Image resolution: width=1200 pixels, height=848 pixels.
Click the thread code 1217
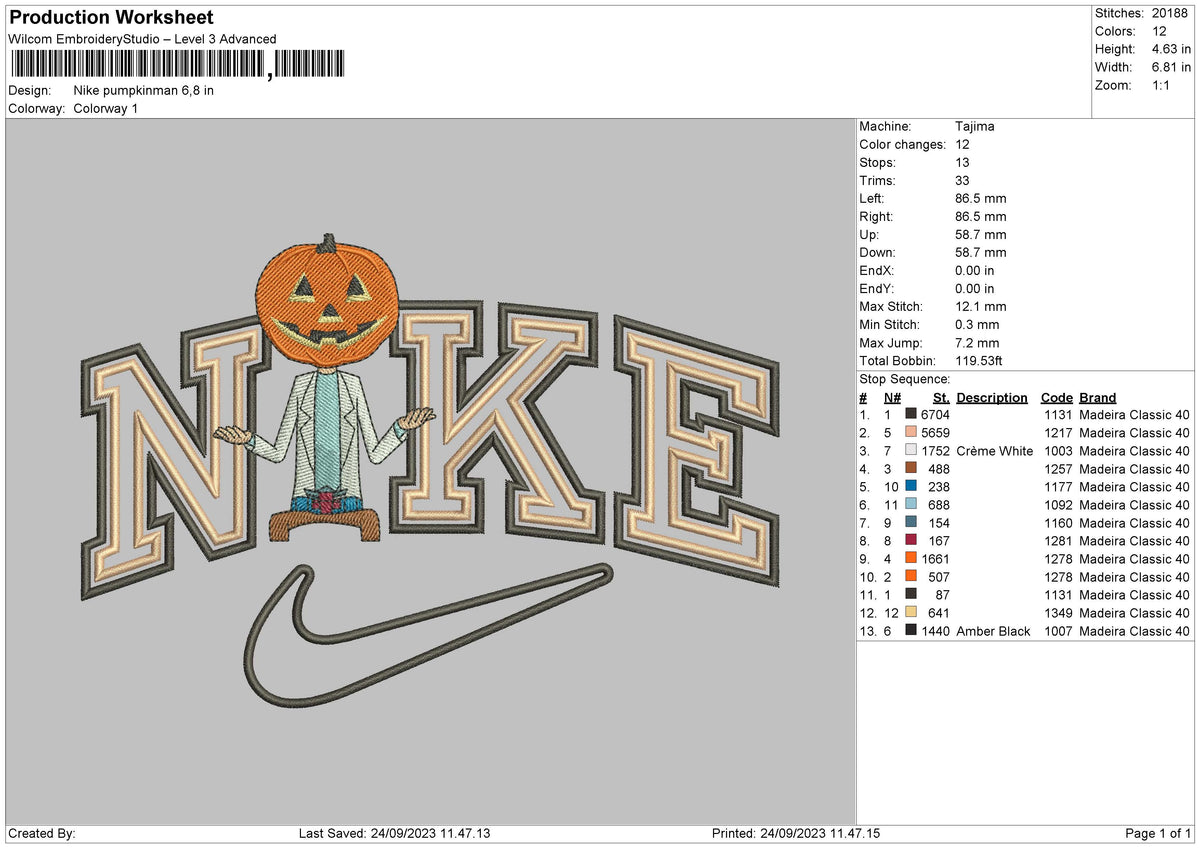point(1057,433)
